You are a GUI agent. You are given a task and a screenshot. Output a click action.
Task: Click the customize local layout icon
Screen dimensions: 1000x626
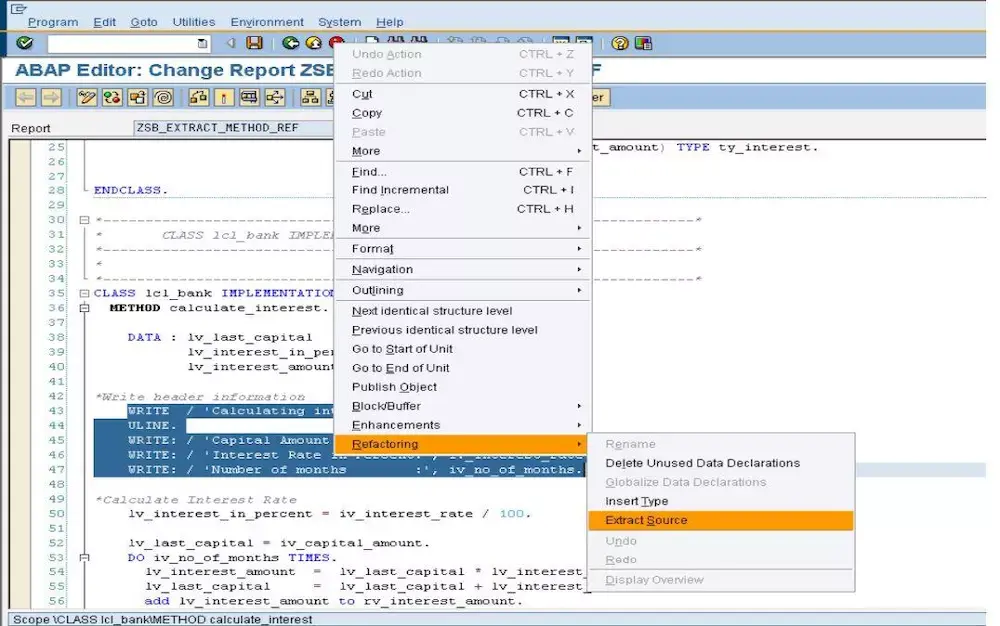643,43
